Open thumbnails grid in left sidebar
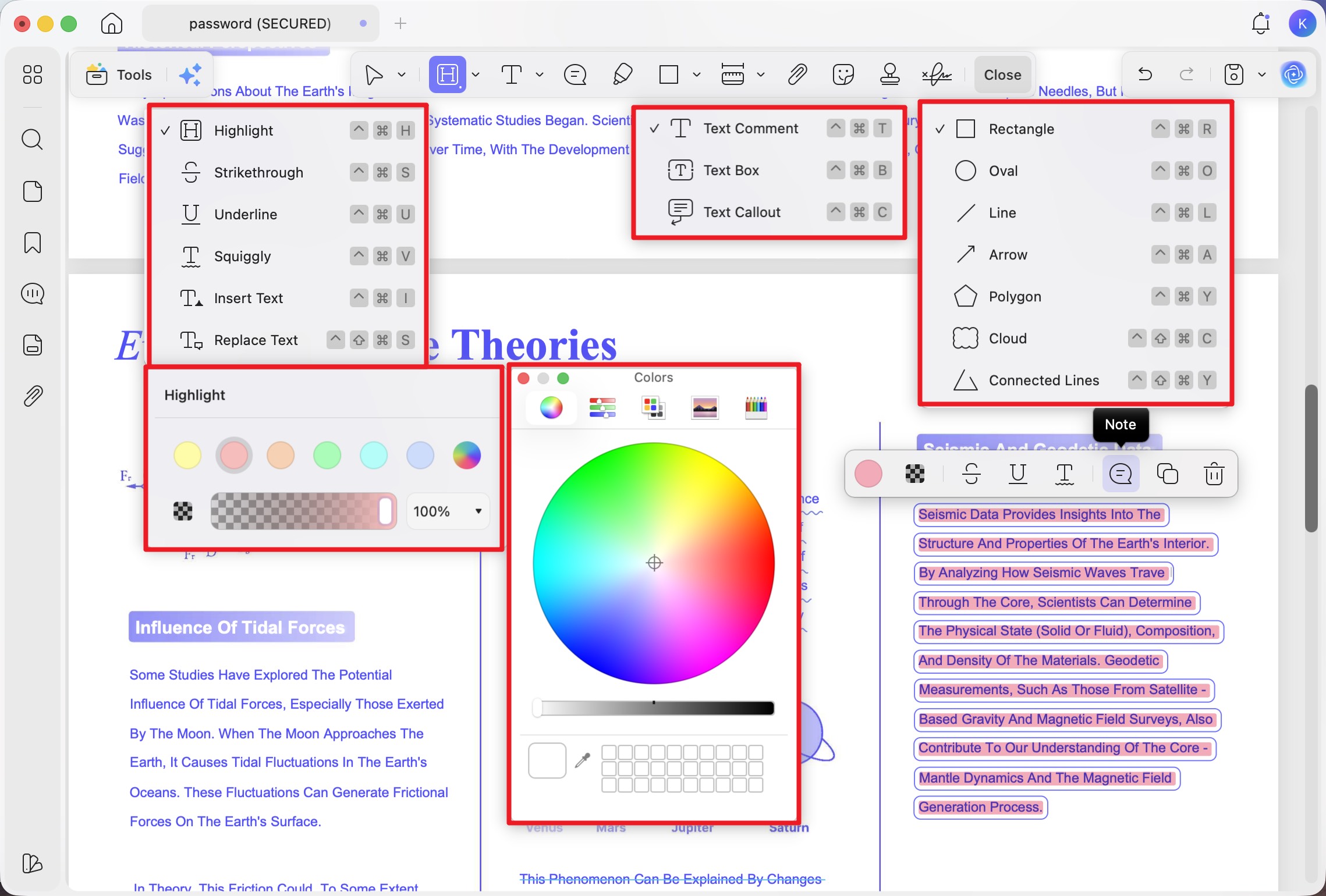Viewport: 1326px width, 896px height. click(x=32, y=74)
